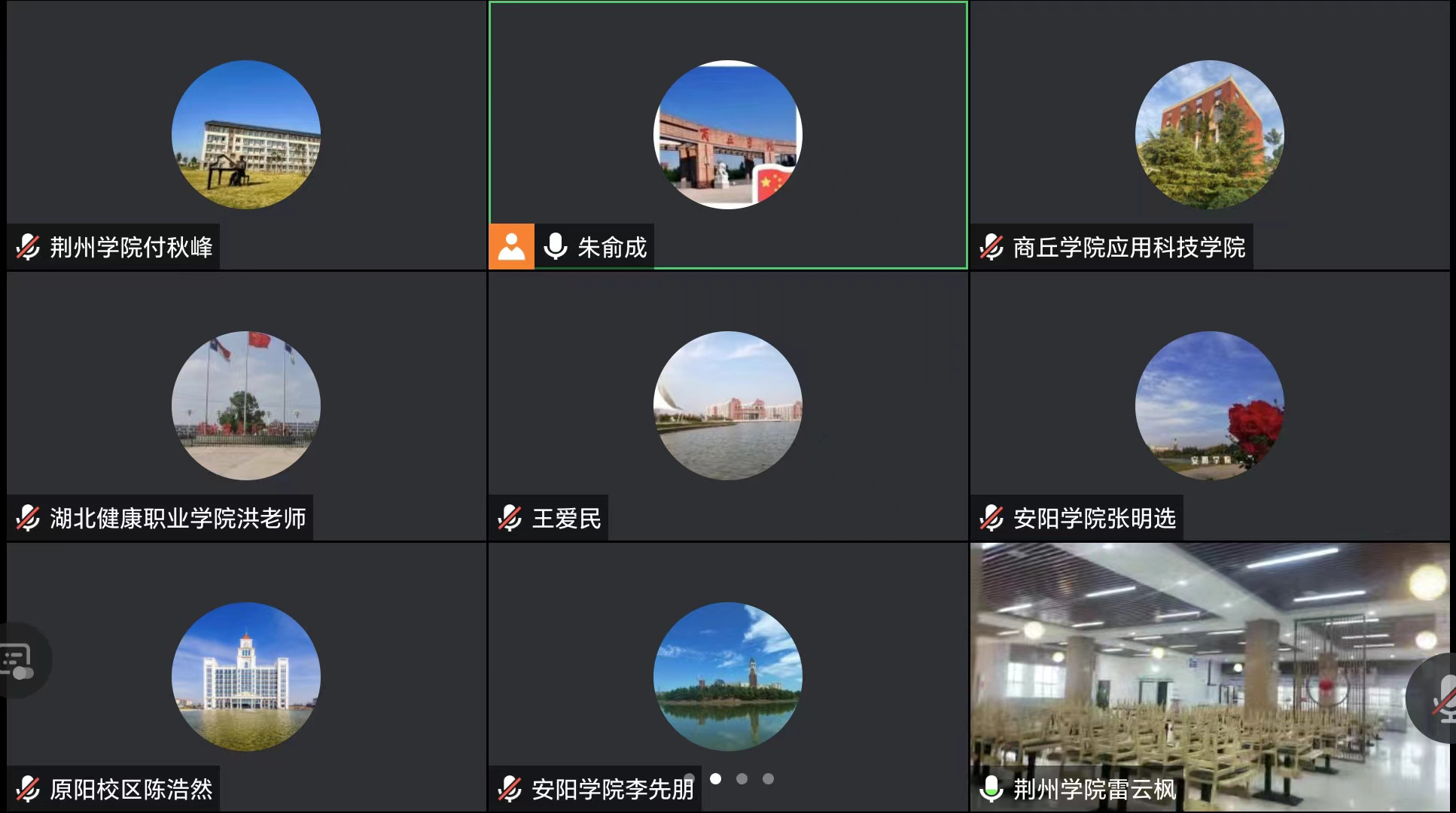
Task: Select the current white page indicator dot
Action: (x=715, y=778)
